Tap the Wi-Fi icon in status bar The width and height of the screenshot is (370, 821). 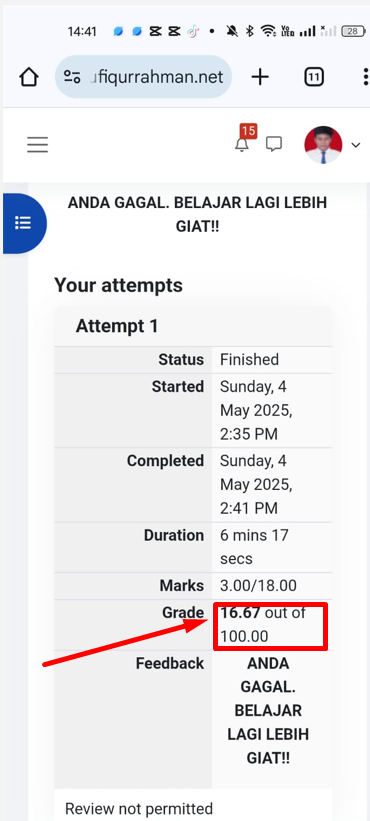click(x=268, y=31)
